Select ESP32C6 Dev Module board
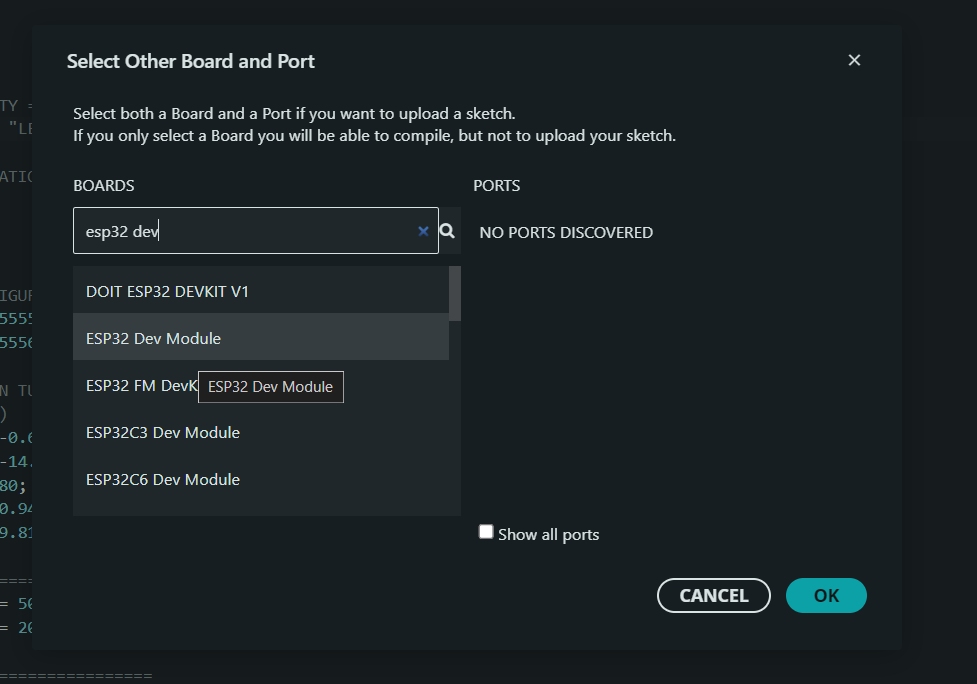 click(260, 480)
